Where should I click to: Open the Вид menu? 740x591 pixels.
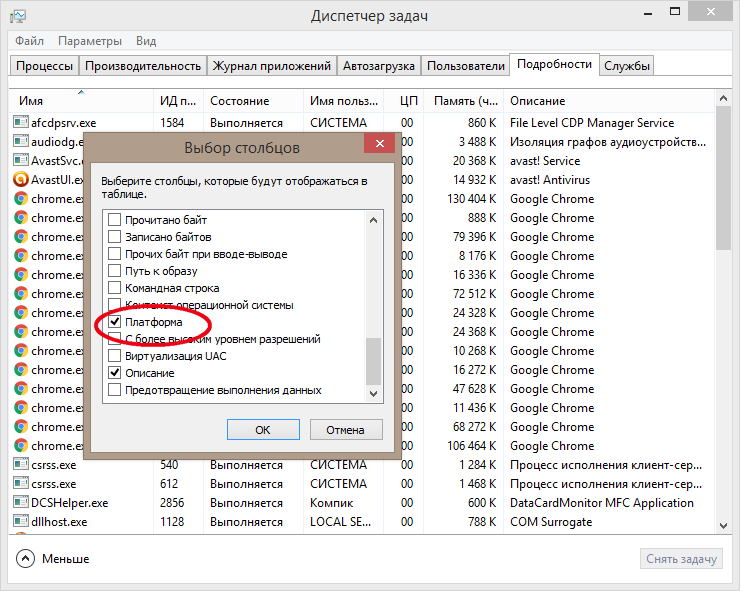point(146,41)
